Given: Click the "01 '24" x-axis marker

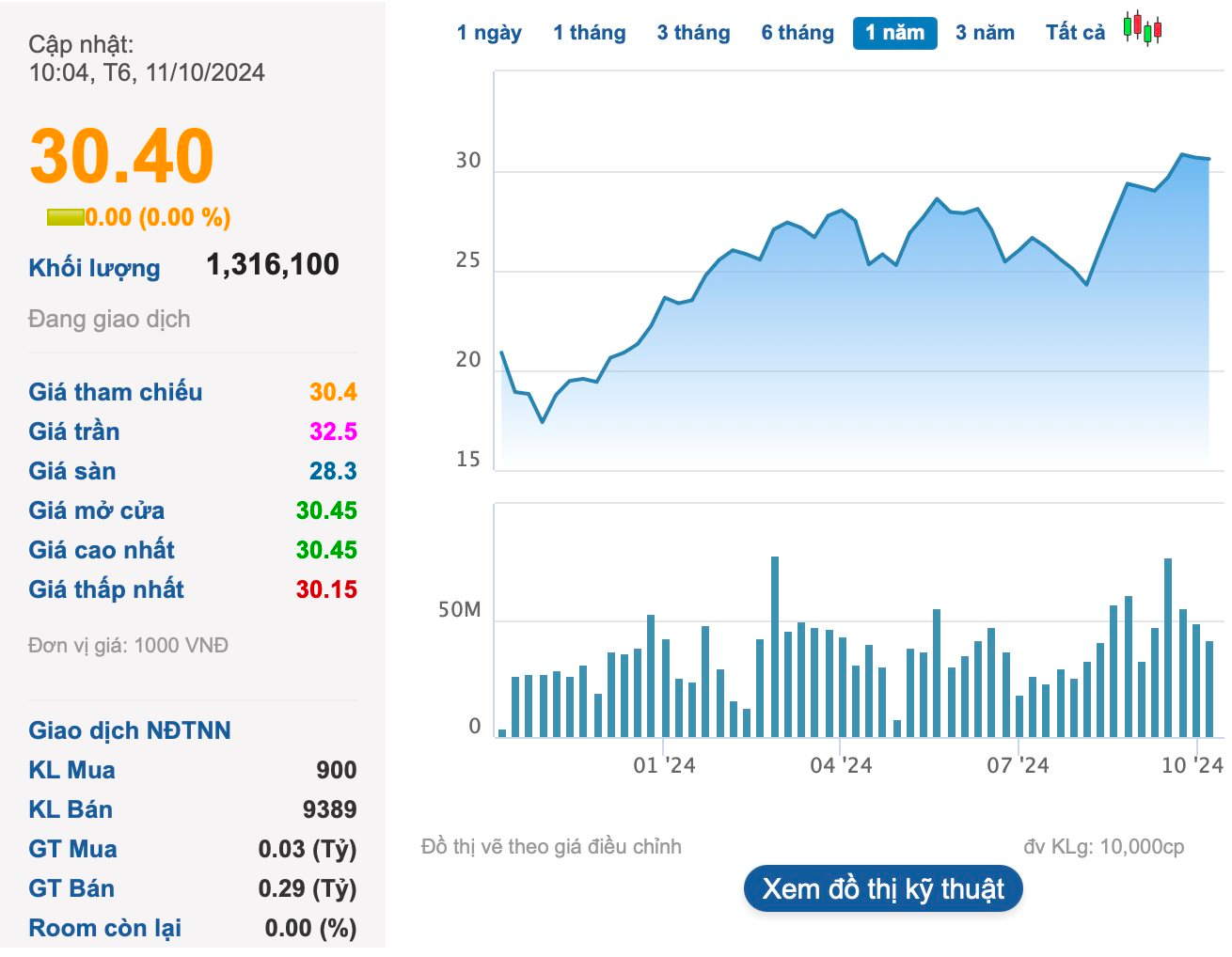Looking at the screenshot, I should (x=664, y=765).
